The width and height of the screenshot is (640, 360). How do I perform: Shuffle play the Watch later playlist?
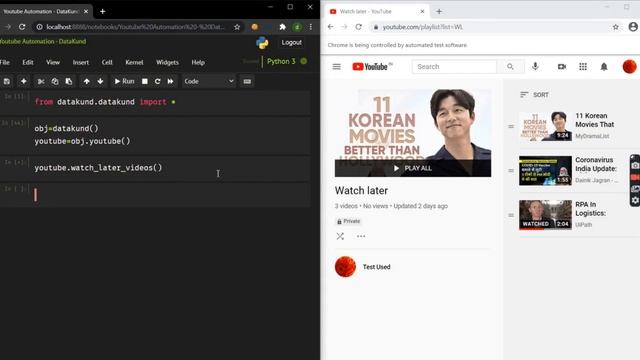[340, 236]
